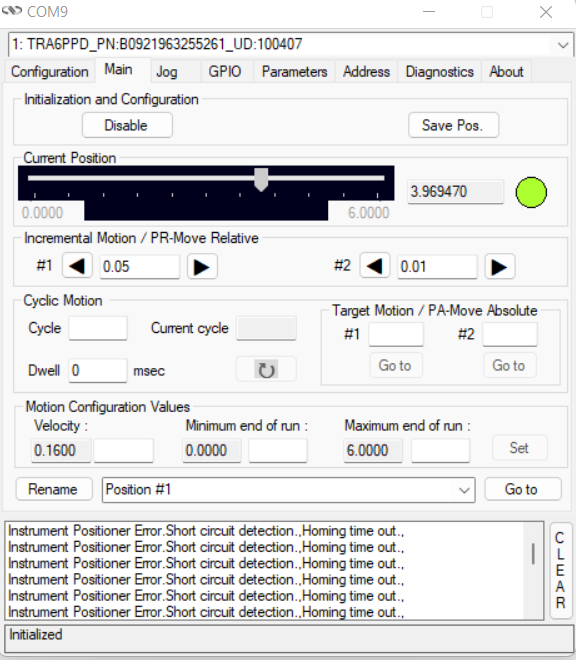The width and height of the screenshot is (576, 660).
Task: Click the current position value 3.969470
Action: pyautogui.click(x=455, y=192)
